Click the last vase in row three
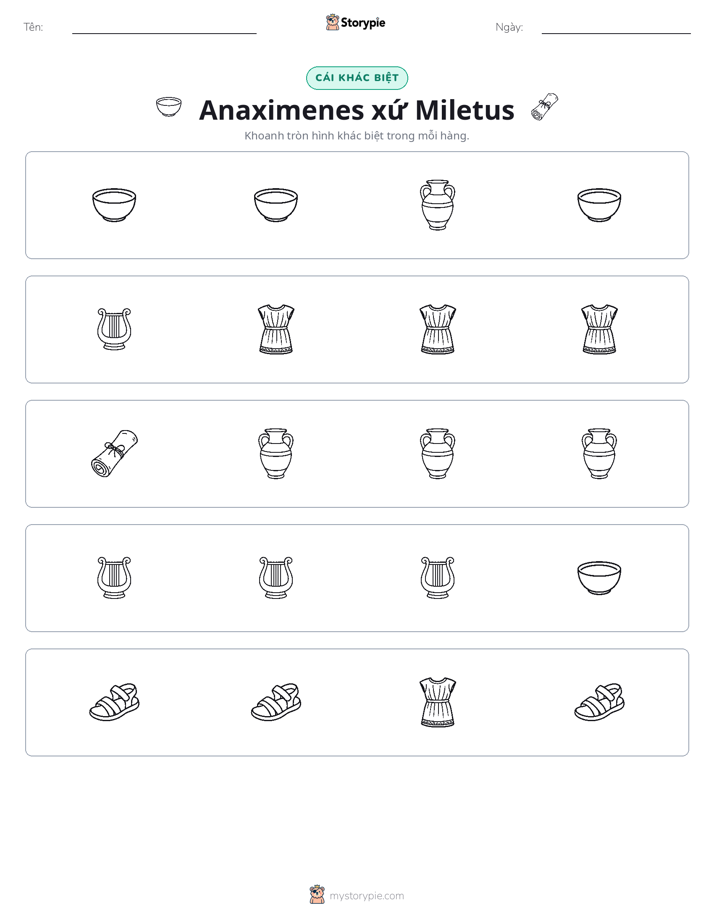 pos(599,453)
